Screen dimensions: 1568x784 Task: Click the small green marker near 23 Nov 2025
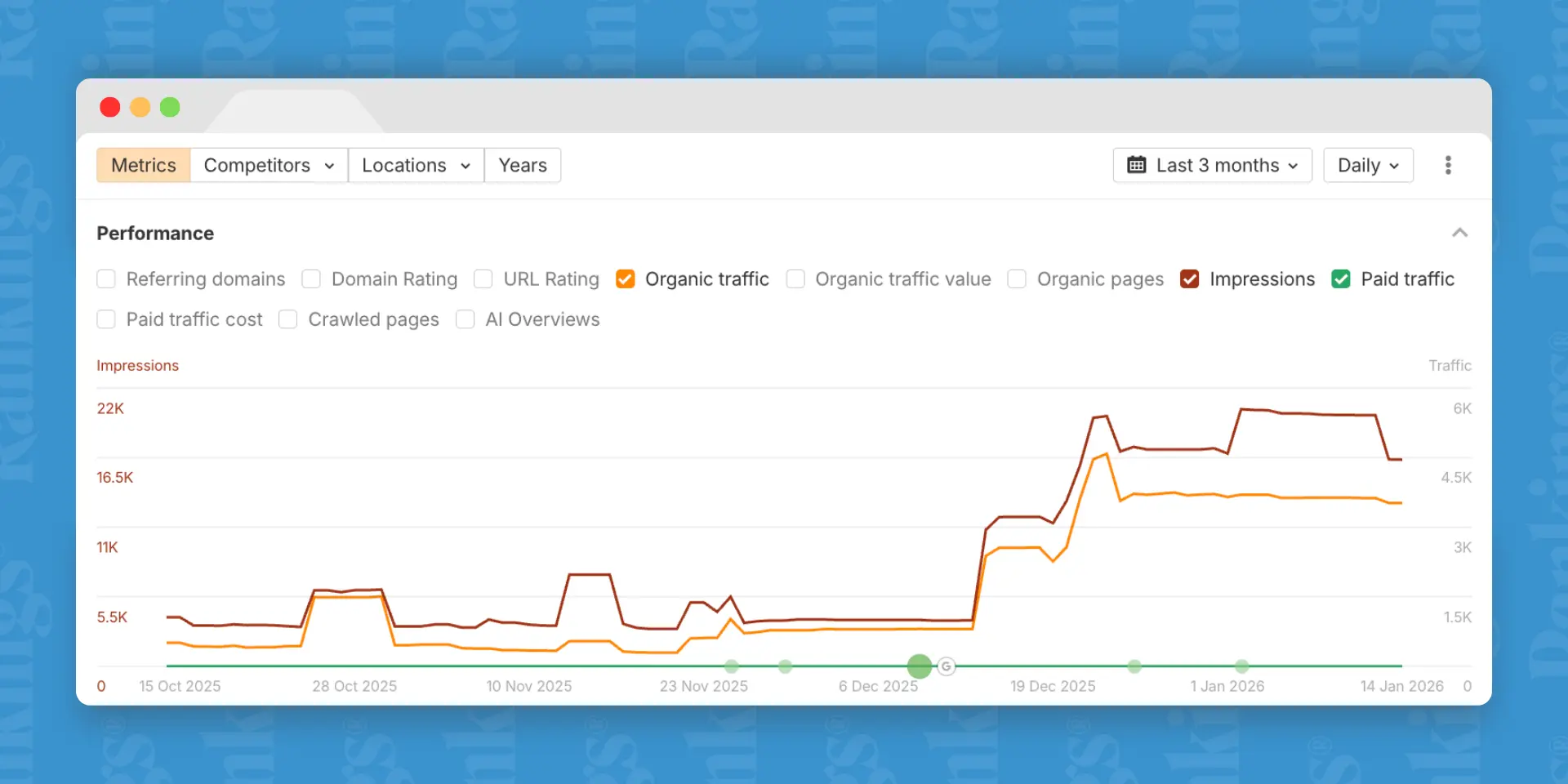(732, 666)
